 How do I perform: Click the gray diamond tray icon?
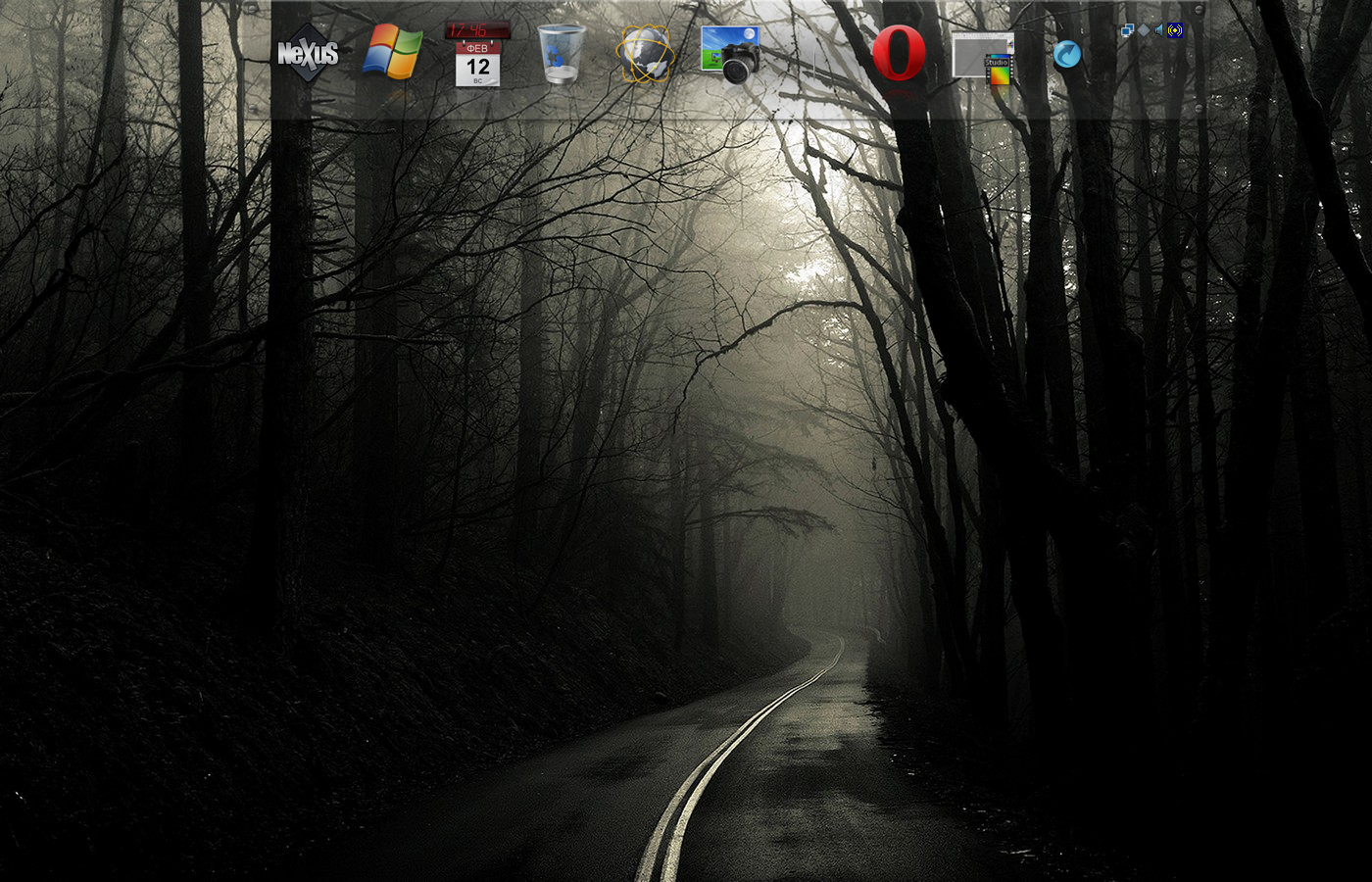[x=1143, y=30]
